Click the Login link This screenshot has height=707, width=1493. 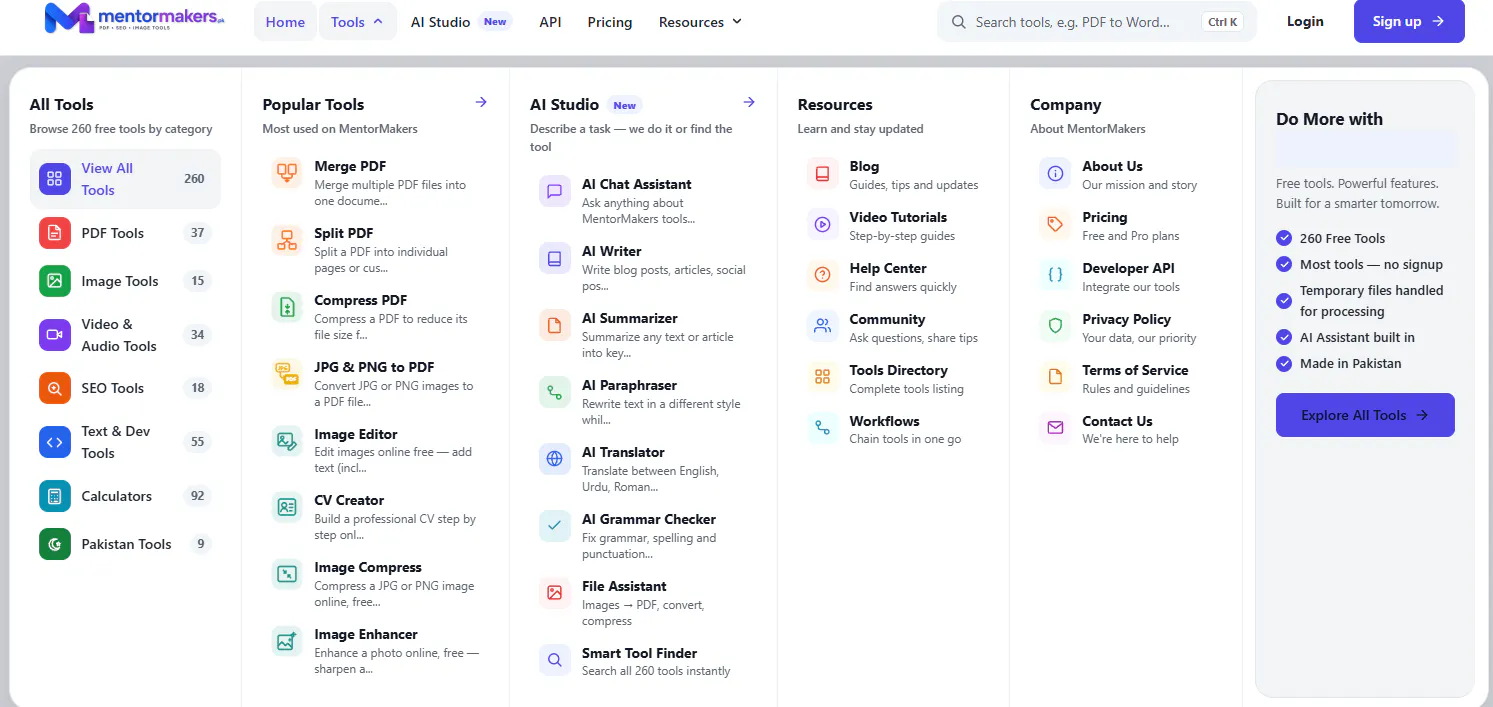point(1305,21)
